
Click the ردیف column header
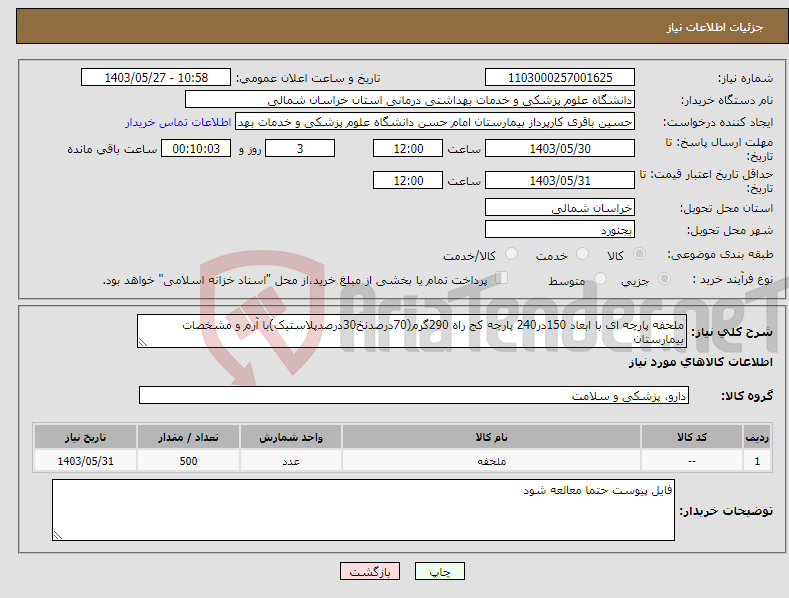[757, 437]
